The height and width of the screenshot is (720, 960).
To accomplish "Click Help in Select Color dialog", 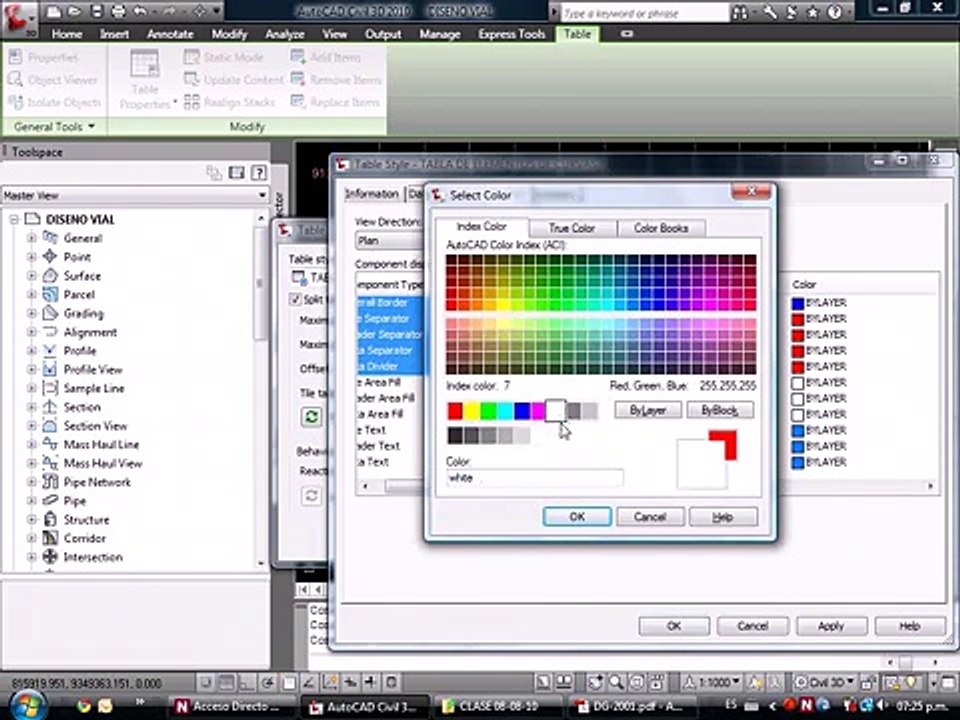I will pyautogui.click(x=723, y=517).
